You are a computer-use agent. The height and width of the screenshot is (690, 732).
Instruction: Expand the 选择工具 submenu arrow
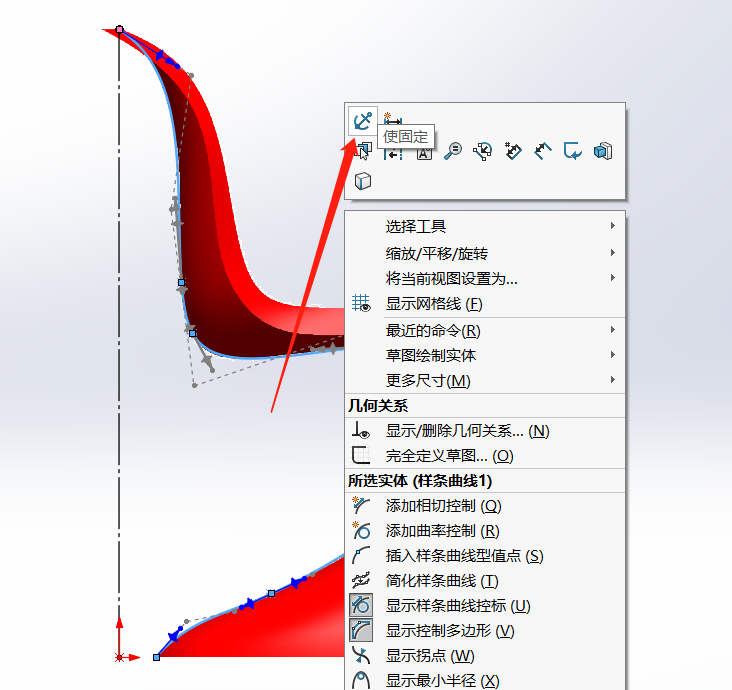612,226
